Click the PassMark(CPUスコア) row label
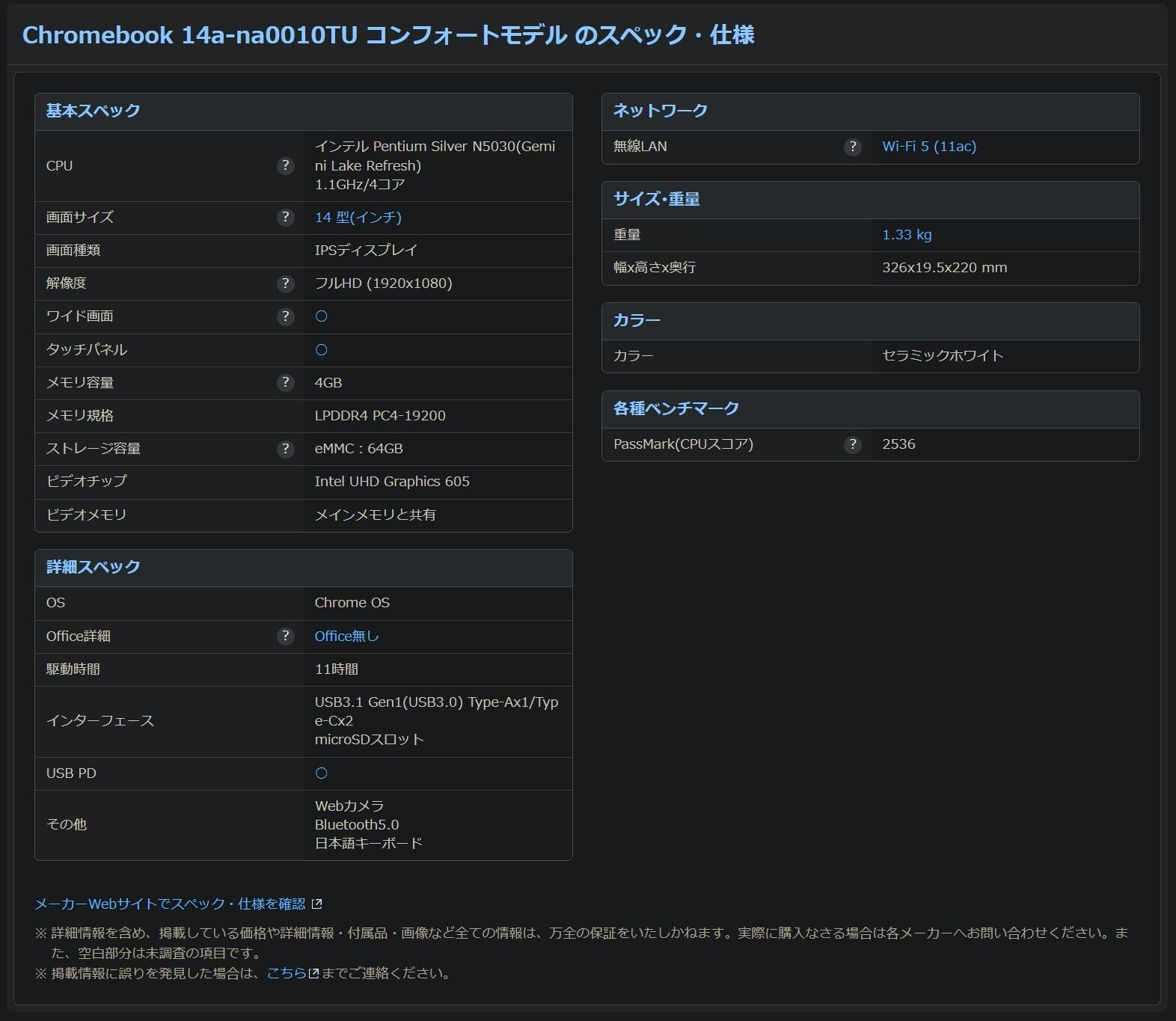The width and height of the screenshot is (1176, 1021). pos(684,444)
